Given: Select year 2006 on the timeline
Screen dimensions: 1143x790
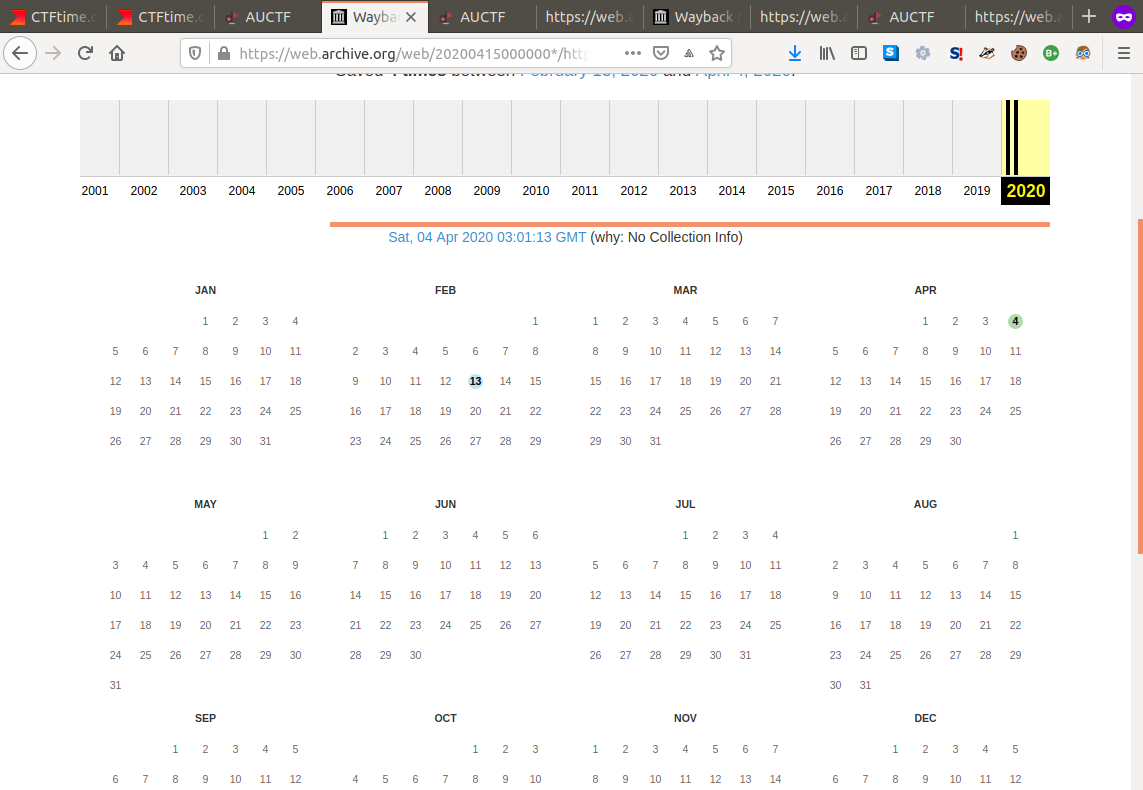Looking at the screenshot, I should pos(340,191).
